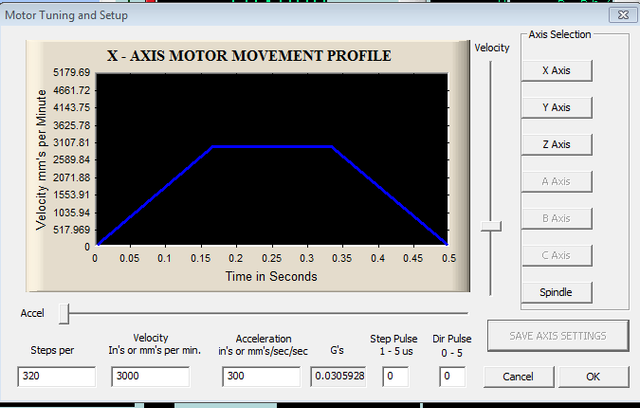
Task: Click the Accel horizontal slider handle
Action: tap(64, 314)
